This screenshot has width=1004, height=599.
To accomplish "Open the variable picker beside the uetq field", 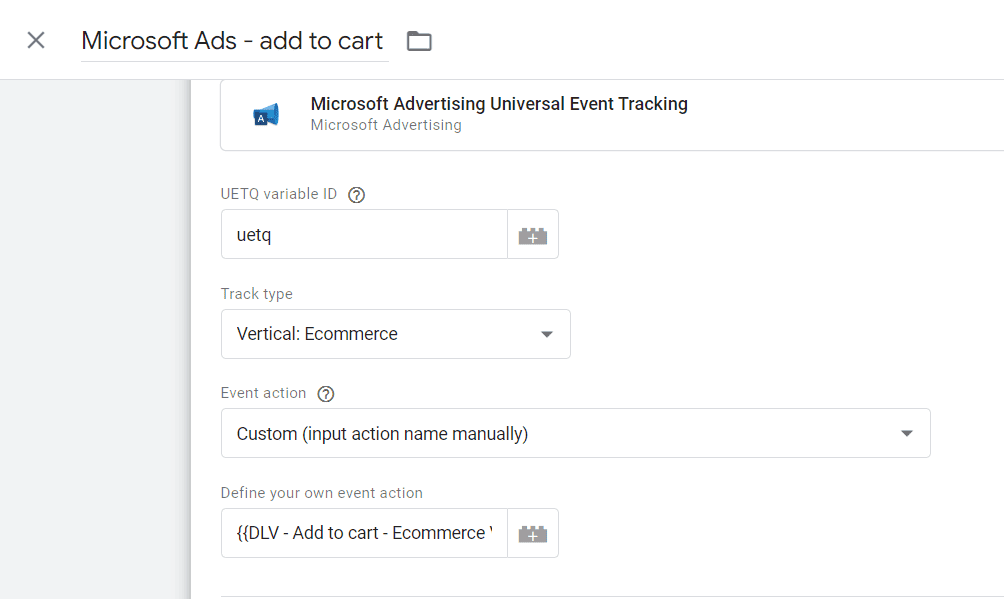I will tap(533, 234).
